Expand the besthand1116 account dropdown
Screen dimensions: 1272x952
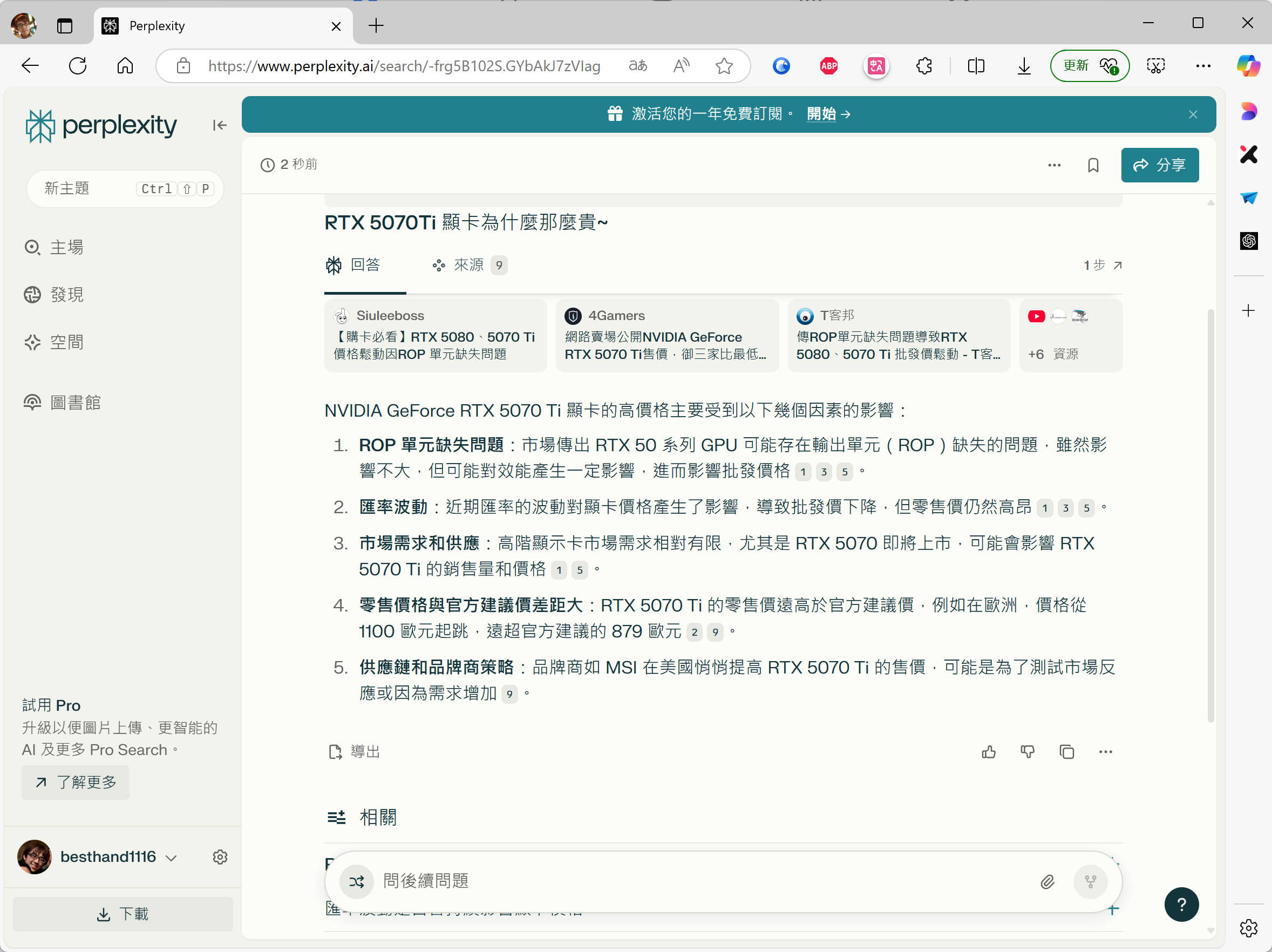pos(171,858)
